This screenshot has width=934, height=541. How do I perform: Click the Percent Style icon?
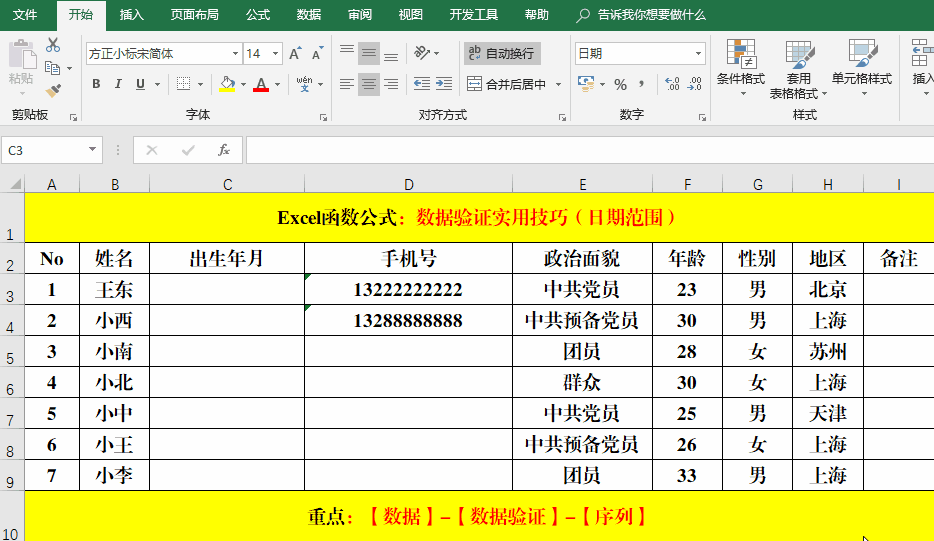click(620, 84)
